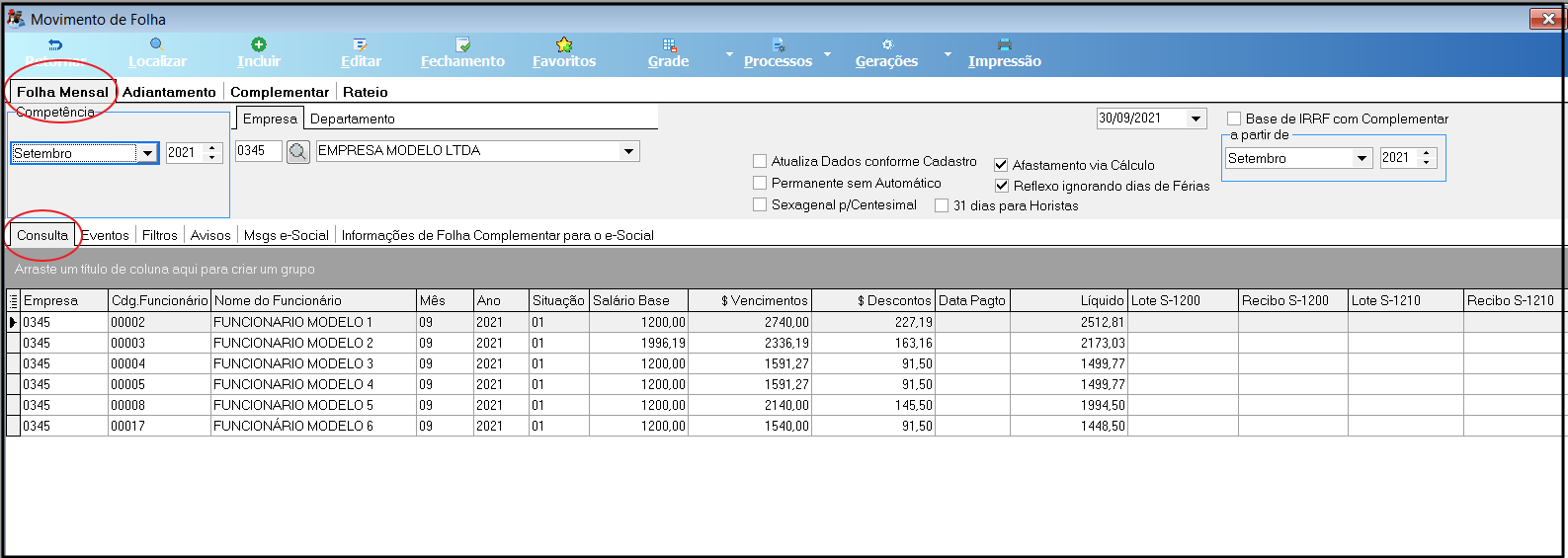1568x558 pixels.
Task: Open the Filtros tab
Action: (x=160, y=235)
